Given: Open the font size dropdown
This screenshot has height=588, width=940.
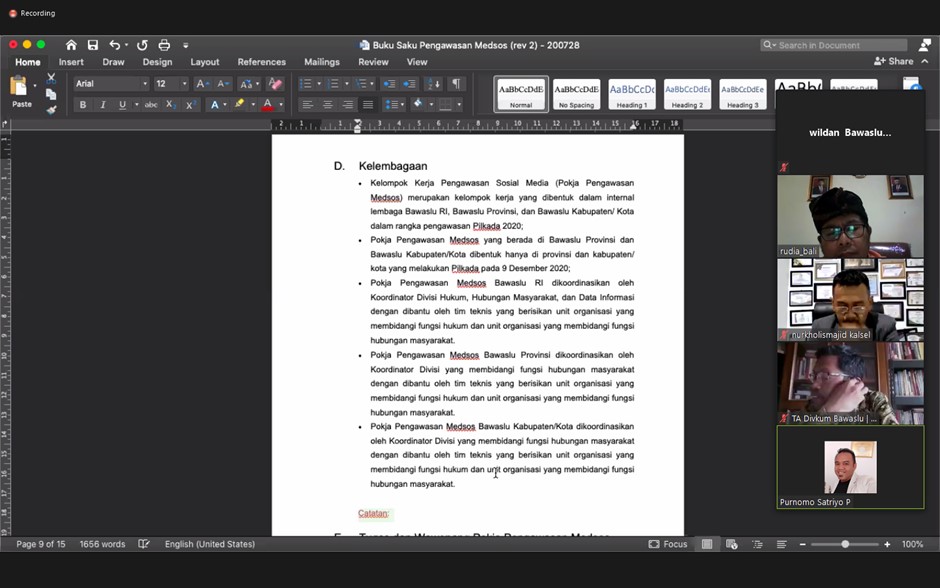Looking at the screenshot, I should [184, 83].
